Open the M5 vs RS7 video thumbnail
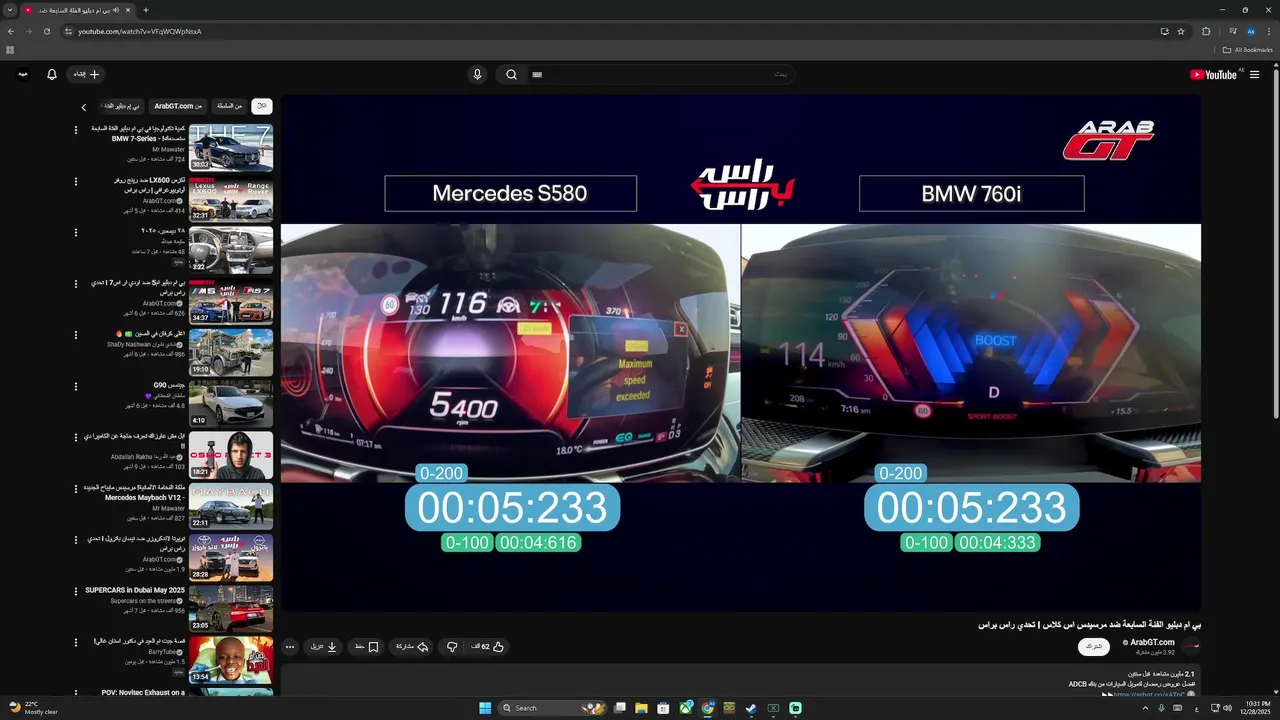Screen dimensions: 1280x720 pos(231,301)
